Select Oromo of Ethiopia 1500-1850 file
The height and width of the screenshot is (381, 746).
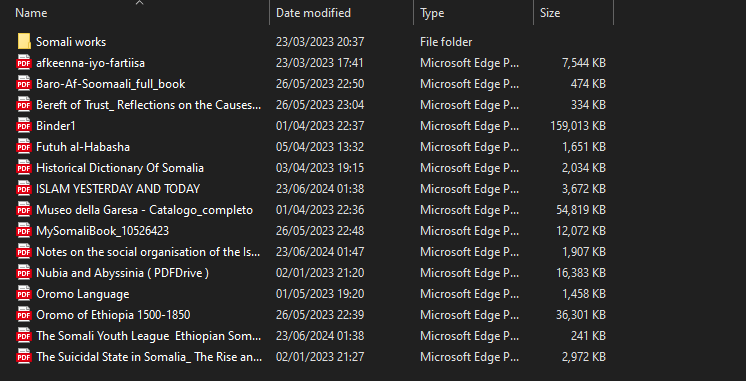pos(113,314)
